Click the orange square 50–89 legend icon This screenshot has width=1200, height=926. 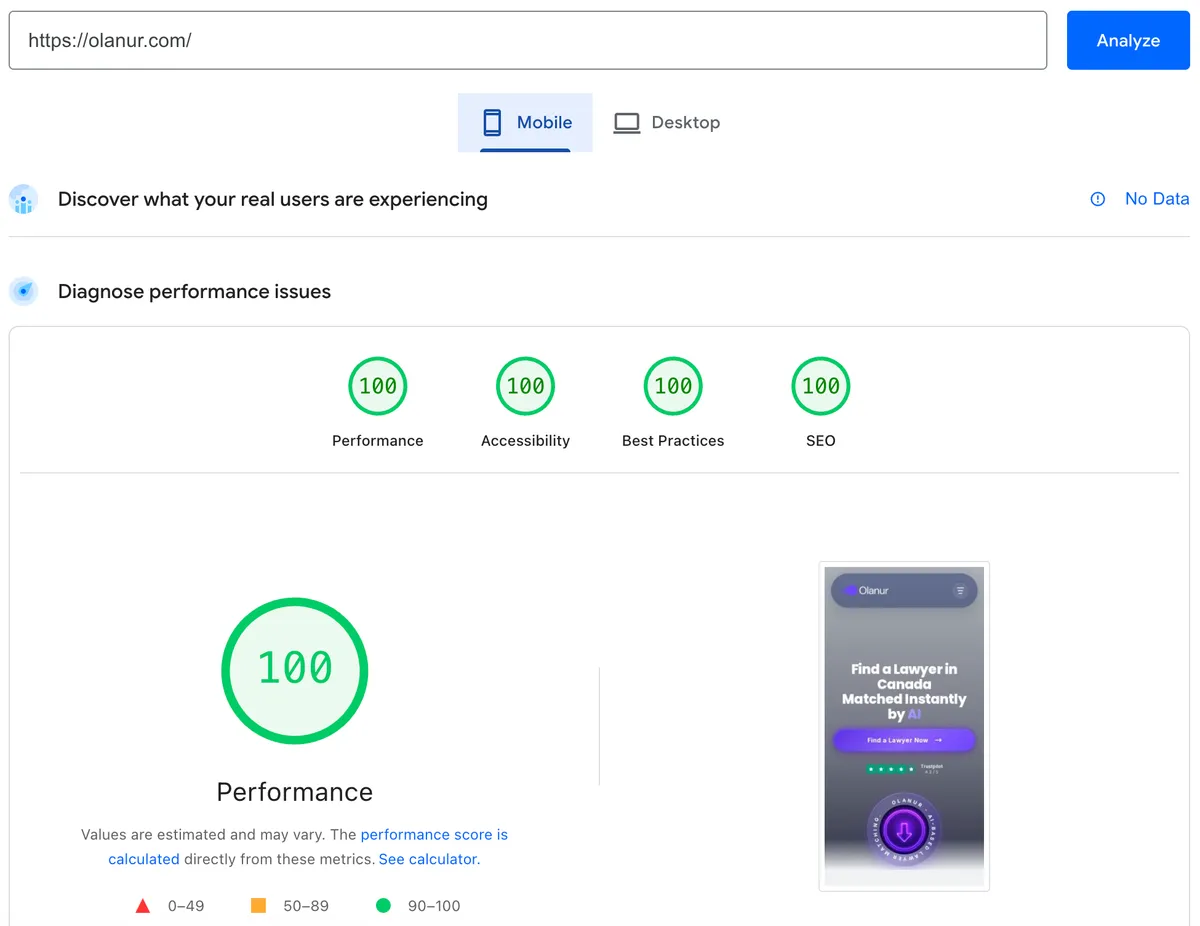click(258, 906)
